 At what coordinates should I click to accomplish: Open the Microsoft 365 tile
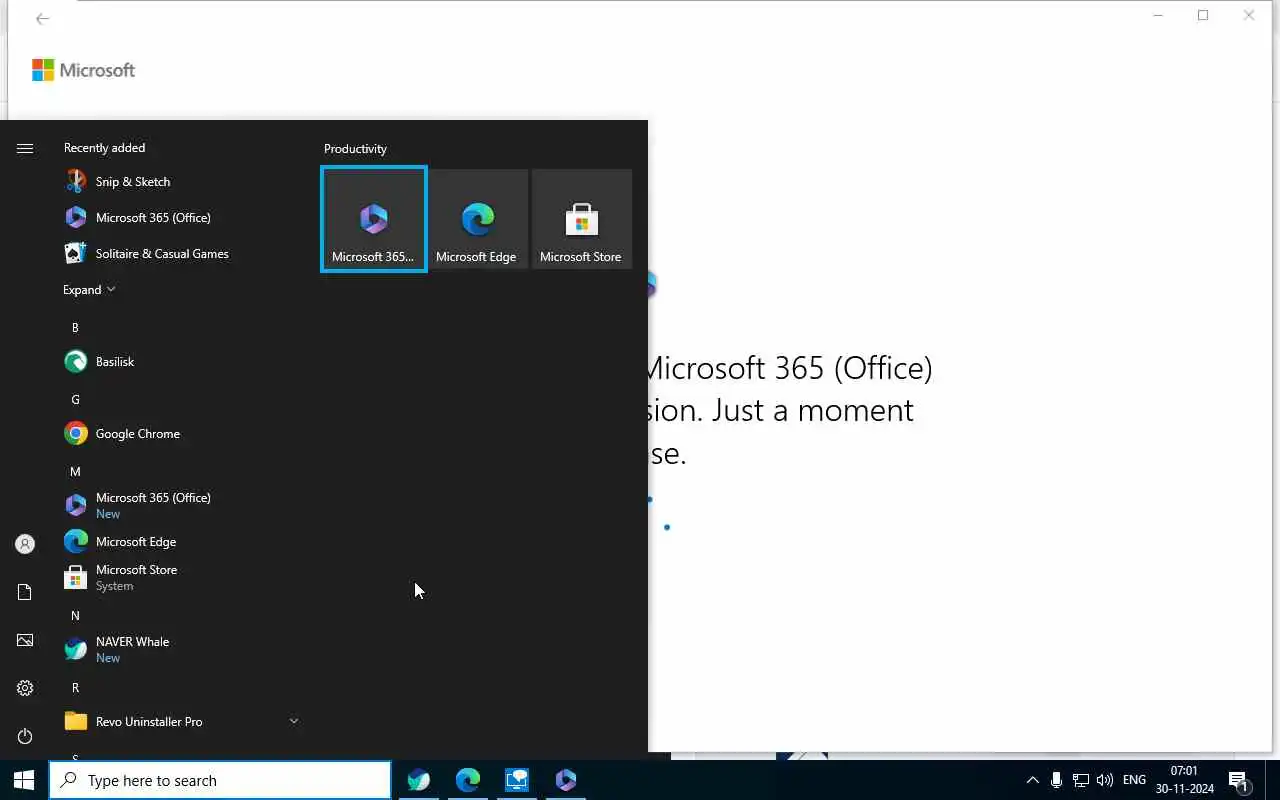click(374, 219)
